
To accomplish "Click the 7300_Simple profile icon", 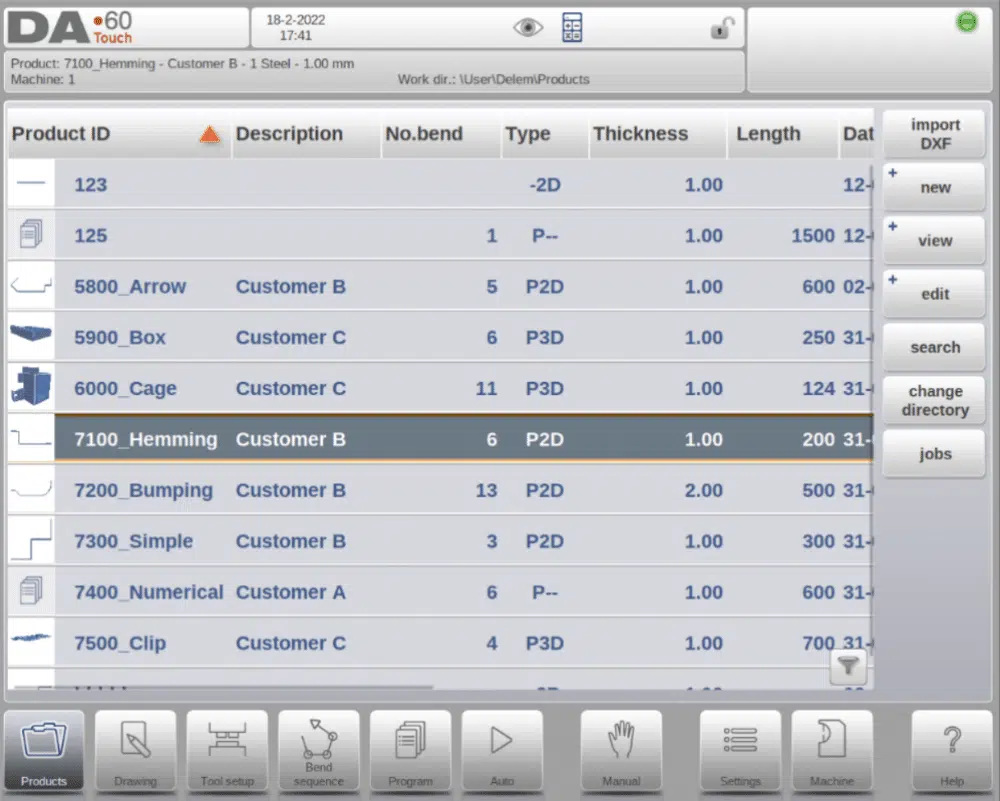I will tap(31, 540).
